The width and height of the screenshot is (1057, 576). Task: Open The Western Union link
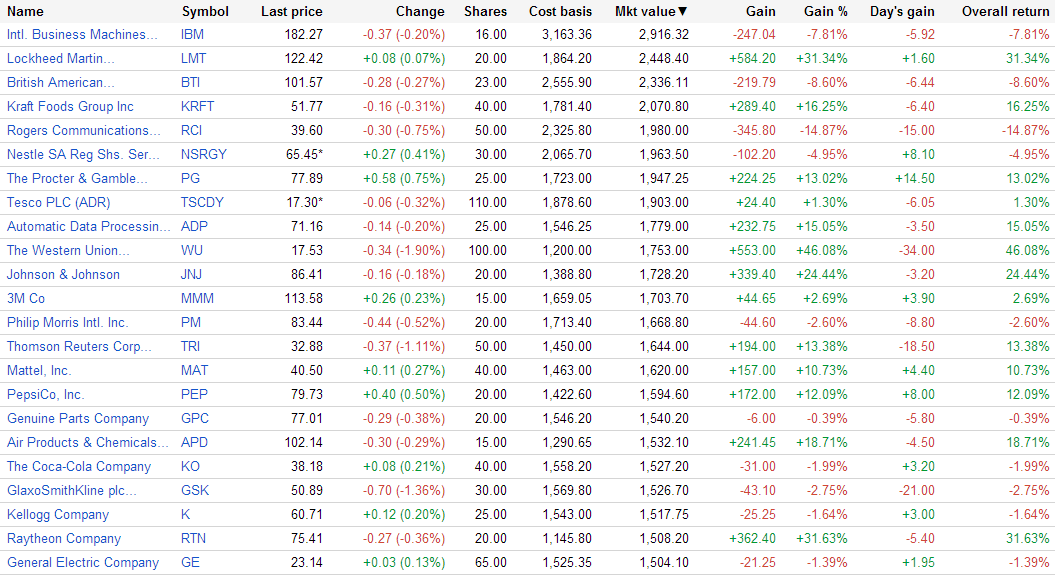(68, 251)
